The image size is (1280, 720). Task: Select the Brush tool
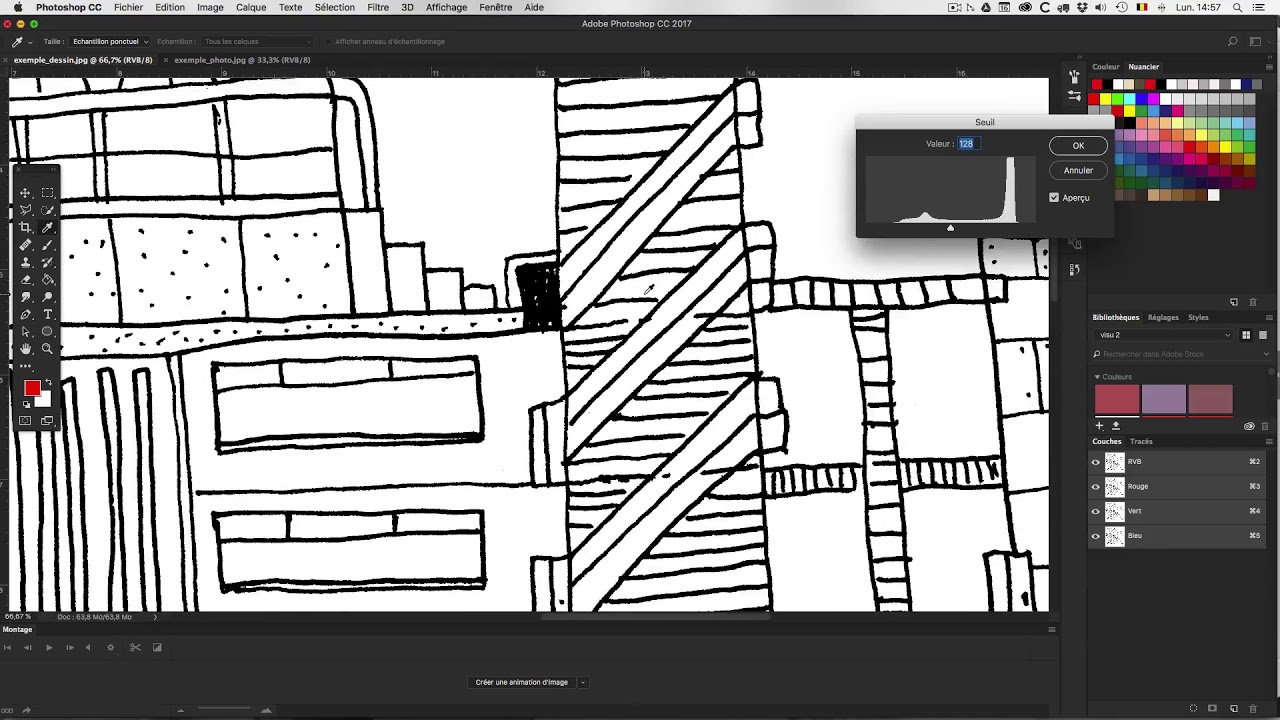coord(47,245)
